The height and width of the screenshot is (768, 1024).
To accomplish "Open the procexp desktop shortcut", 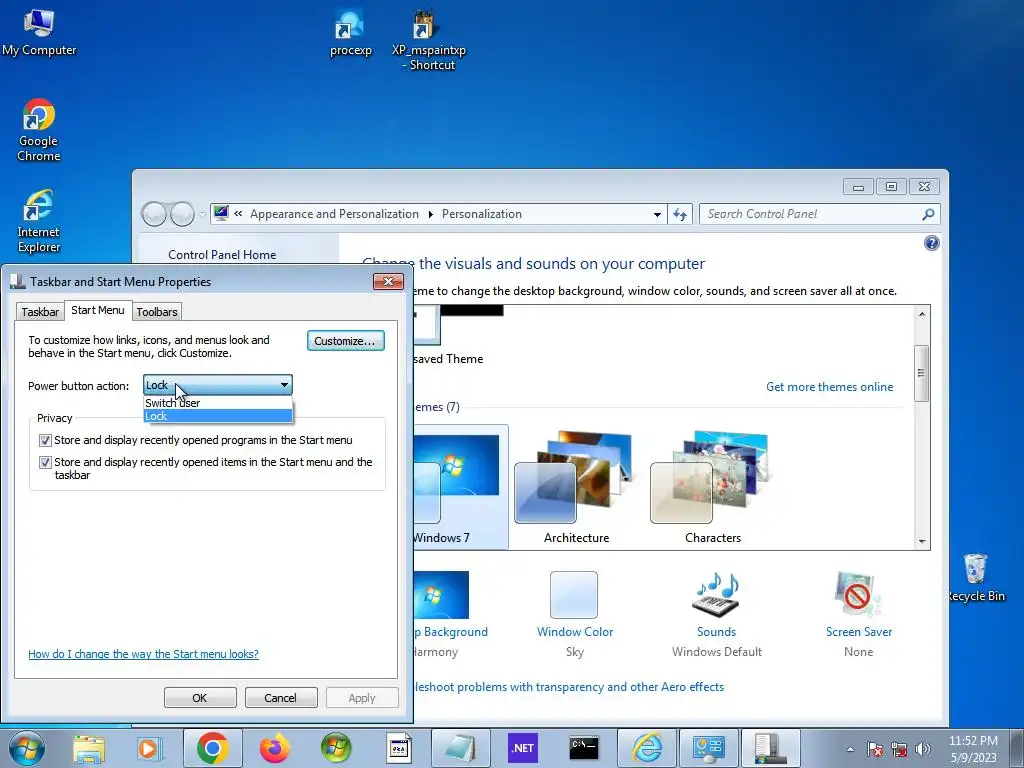I will coord(350,34).
